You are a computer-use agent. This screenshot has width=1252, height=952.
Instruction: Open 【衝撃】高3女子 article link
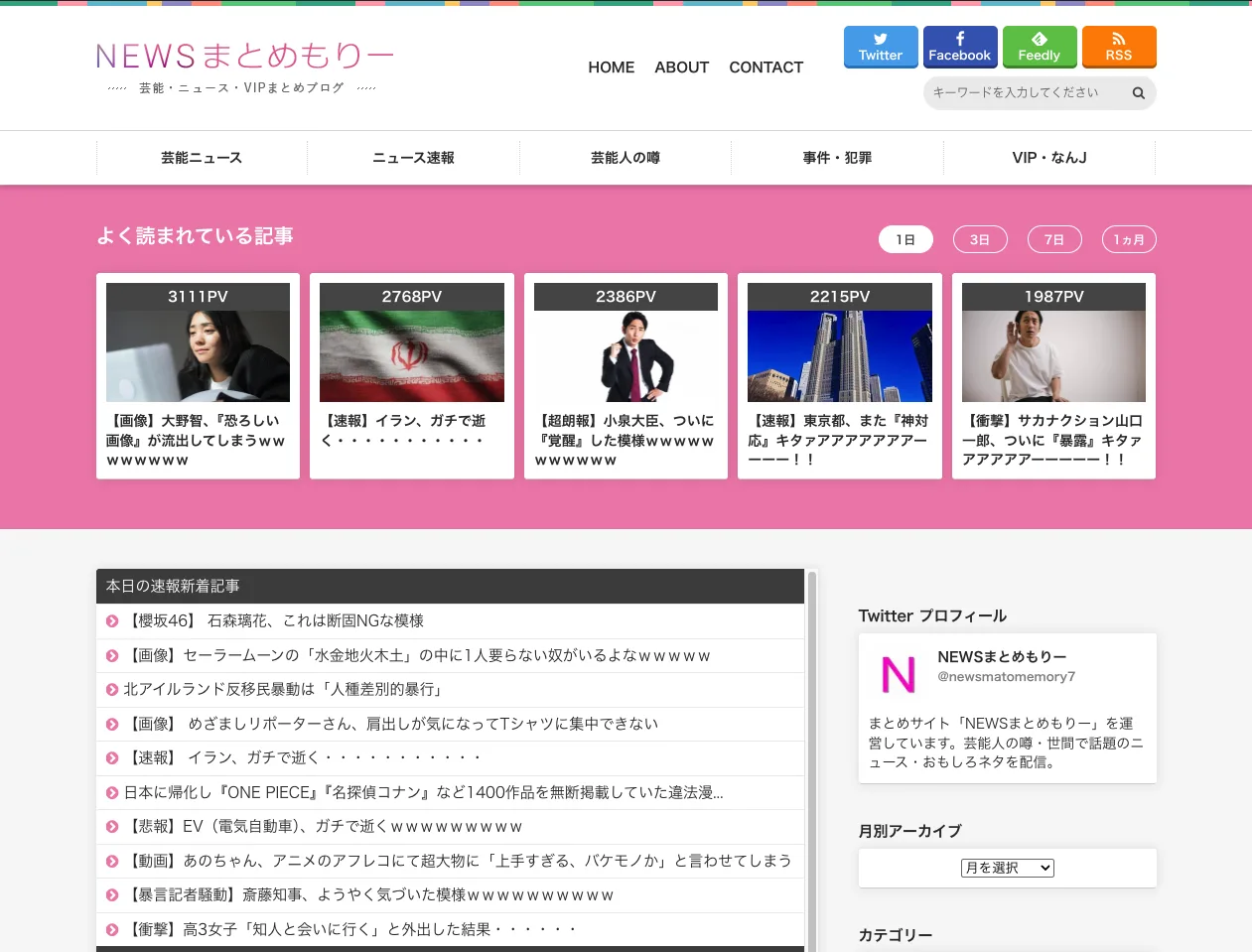pyautogui.click(x=349, y=930)
